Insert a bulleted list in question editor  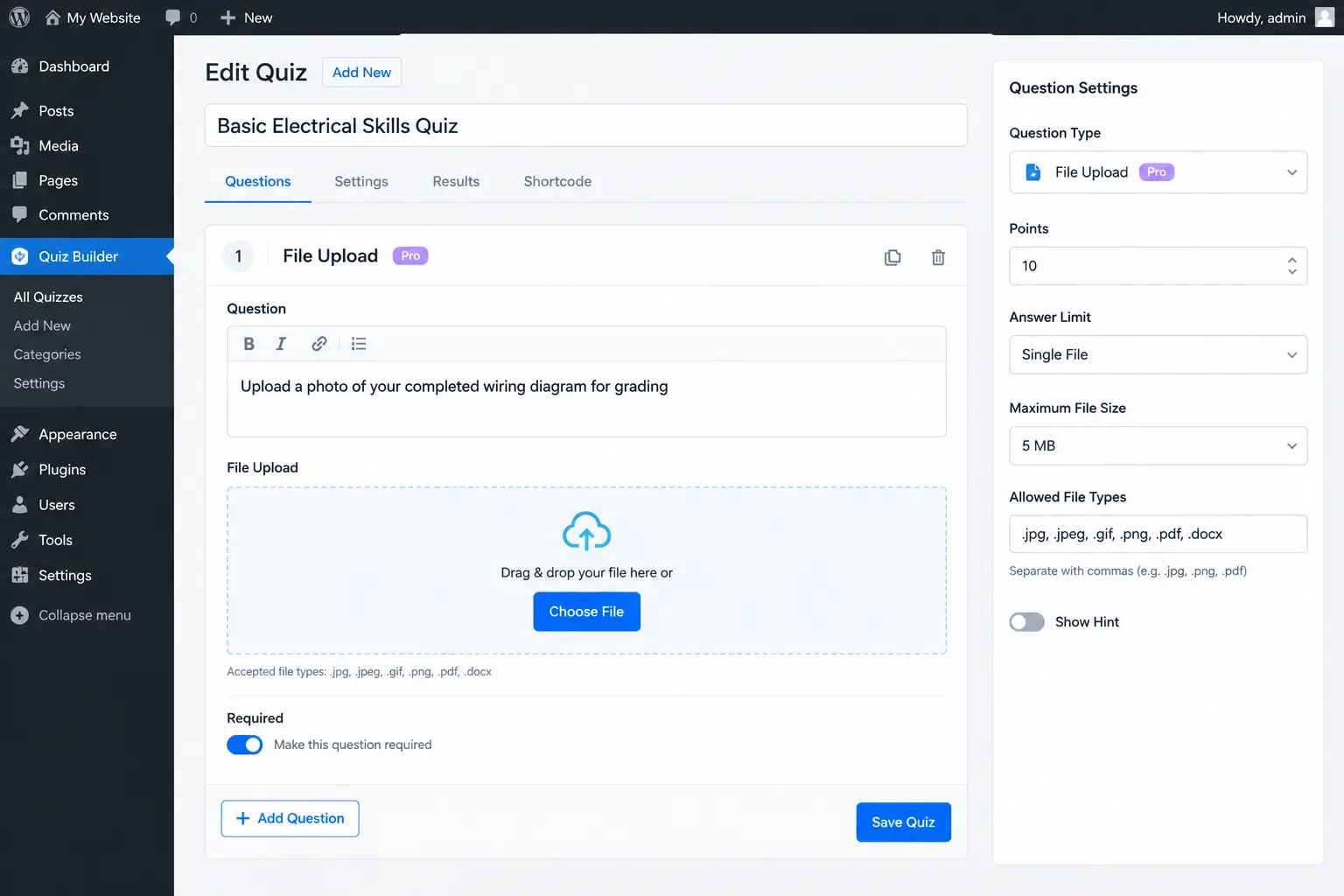point(359,344)
